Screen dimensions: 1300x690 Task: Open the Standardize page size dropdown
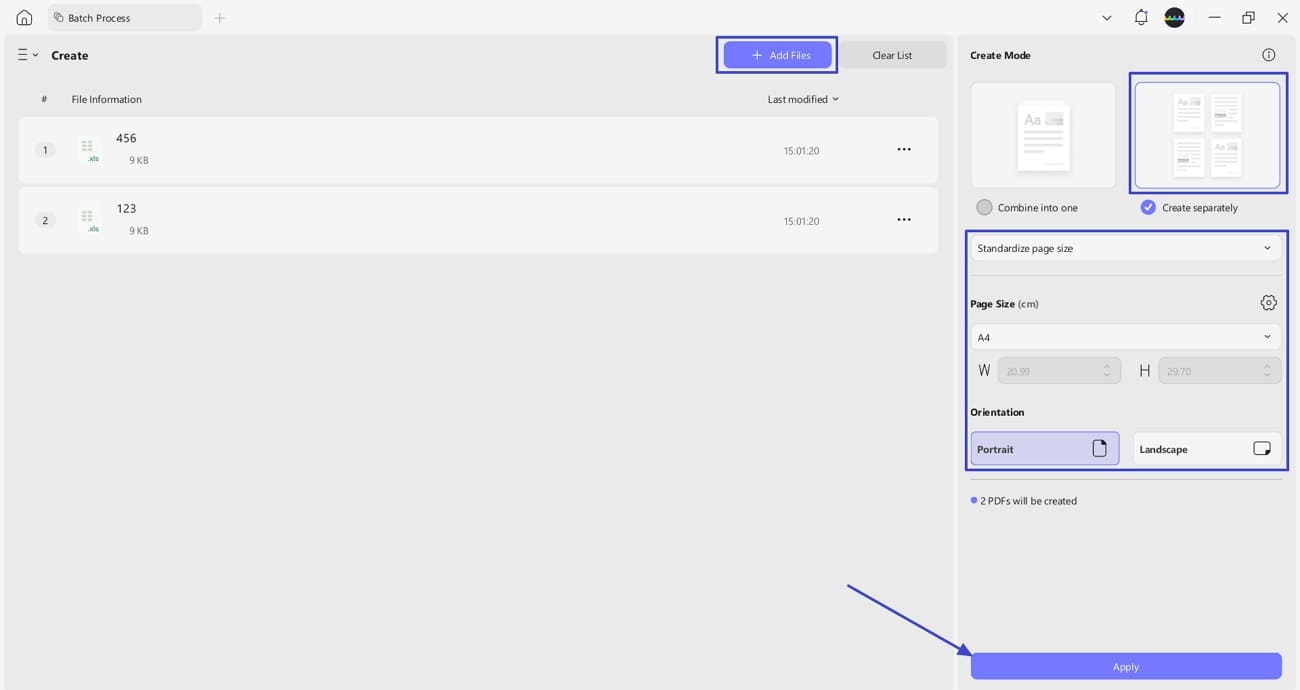[1125, 247]
